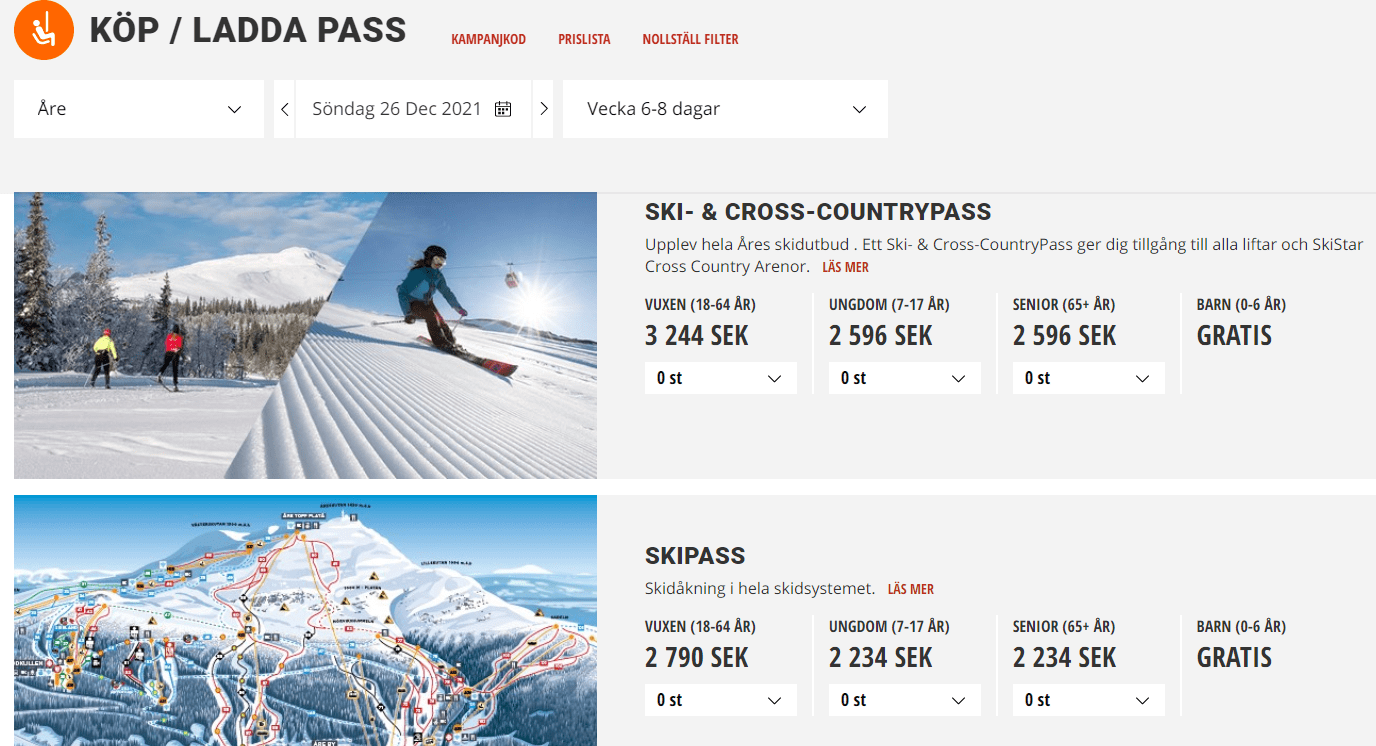This screenshot has width=1376, height=746.
Task: Open Ungdom quantity dropdown for Ski- & Cross-CountryPass
Action: pyautogui.click(x=904, y=378)
